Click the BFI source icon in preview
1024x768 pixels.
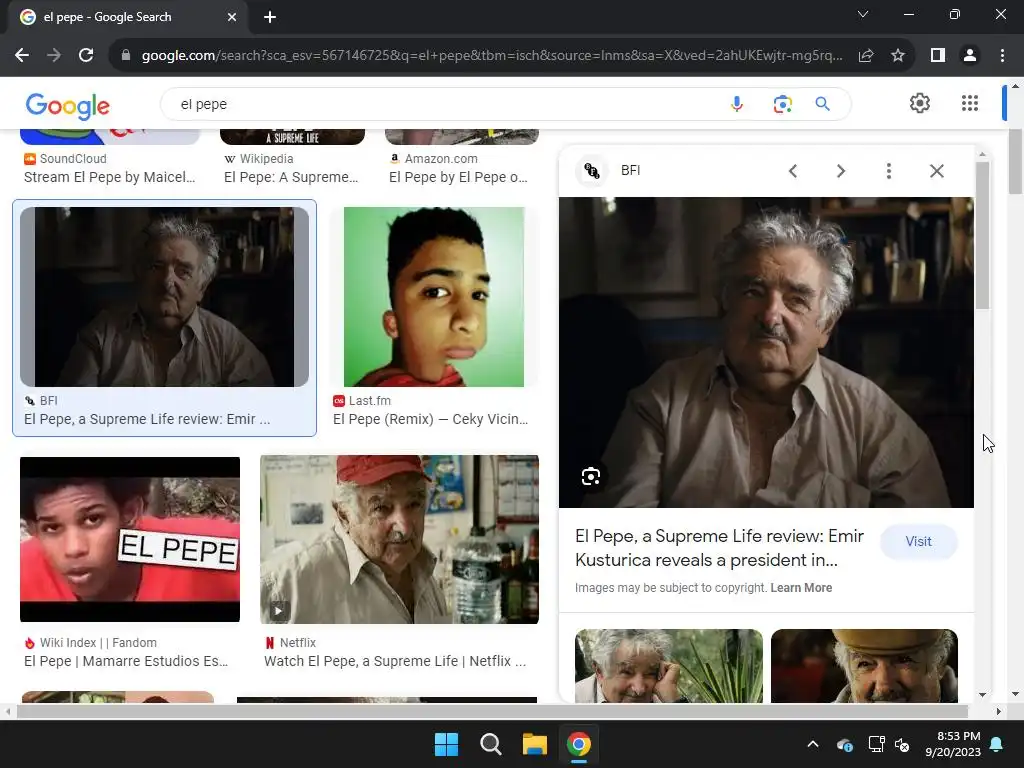592,170
